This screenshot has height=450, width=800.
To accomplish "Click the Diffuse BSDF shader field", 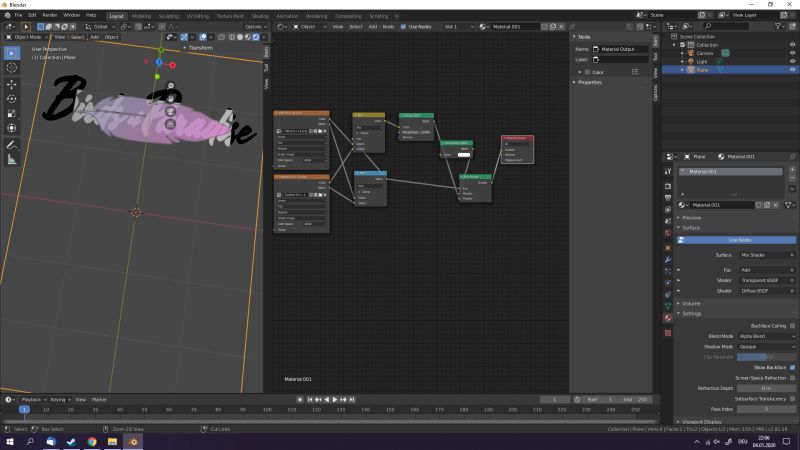I will pyautogui.click(x=766, y=291).
